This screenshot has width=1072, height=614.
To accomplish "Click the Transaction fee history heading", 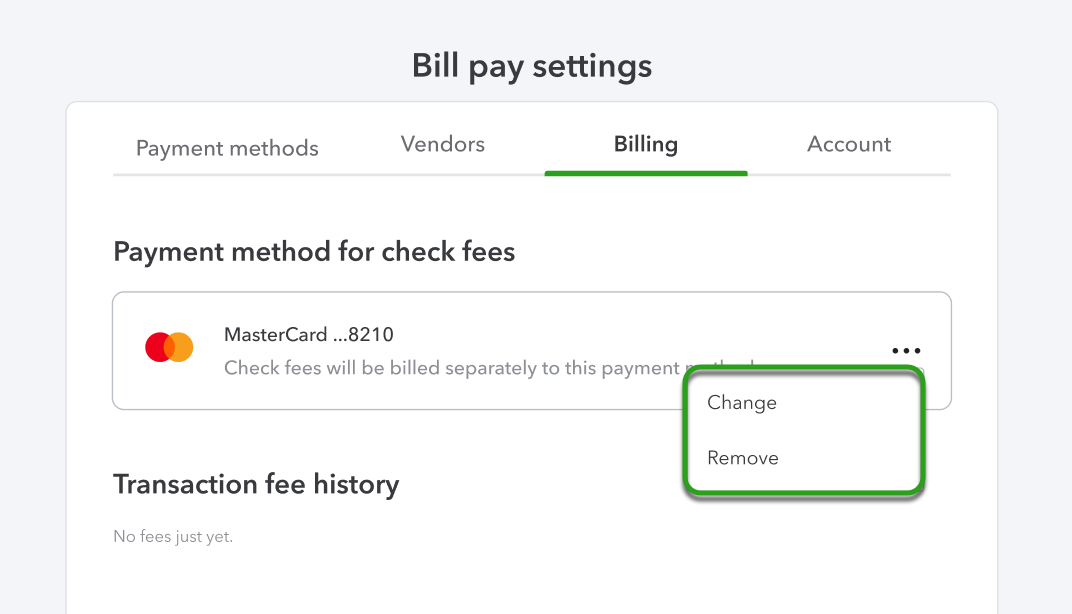I will click(x=256, y=484).
